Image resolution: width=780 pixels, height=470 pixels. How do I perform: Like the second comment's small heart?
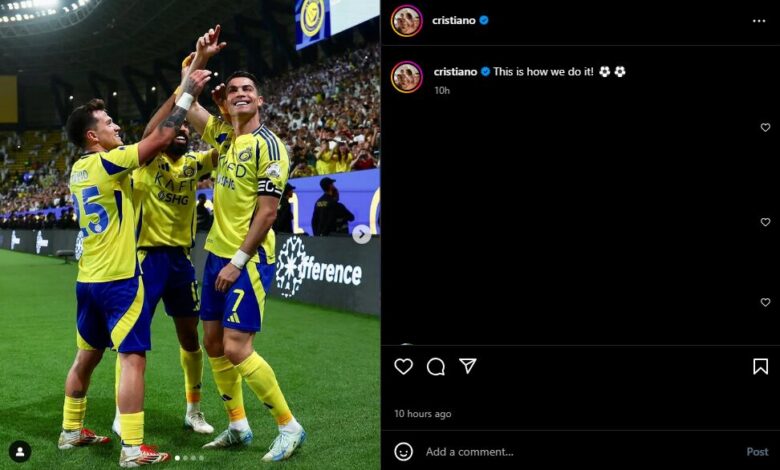click(x=766, y=222)
